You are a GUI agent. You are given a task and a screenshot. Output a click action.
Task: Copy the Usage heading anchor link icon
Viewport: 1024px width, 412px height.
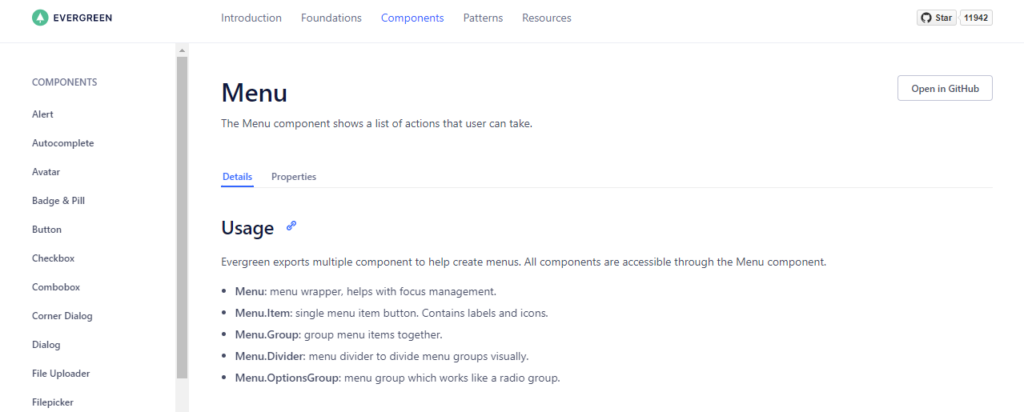(x=291, y=226)
